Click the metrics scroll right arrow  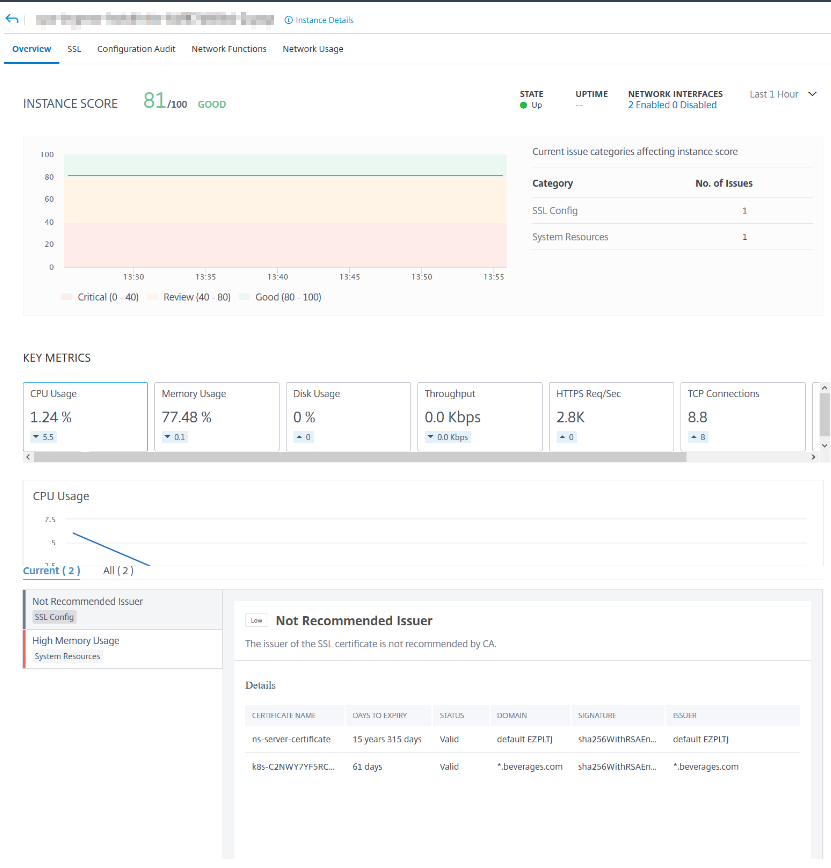pyautogui.click(x=813, y=457)
